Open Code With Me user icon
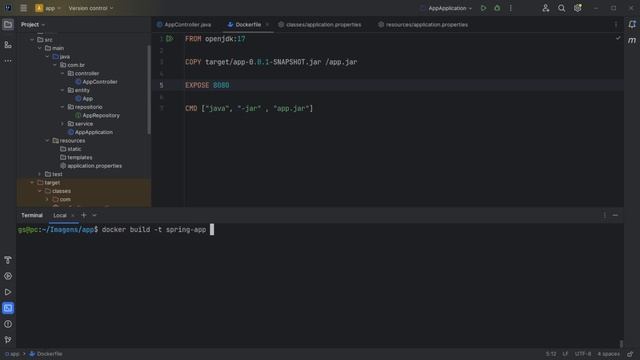640x360 pixels. pos(546,8)
